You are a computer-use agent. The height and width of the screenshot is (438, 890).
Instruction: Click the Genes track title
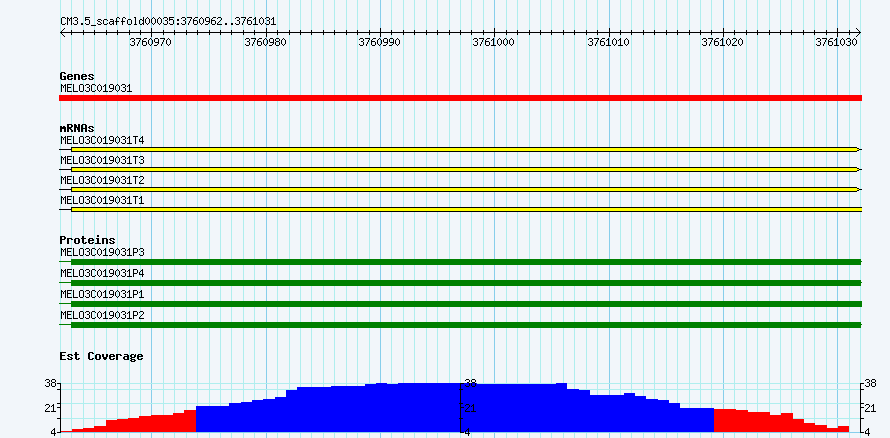(x=77, y=76)
